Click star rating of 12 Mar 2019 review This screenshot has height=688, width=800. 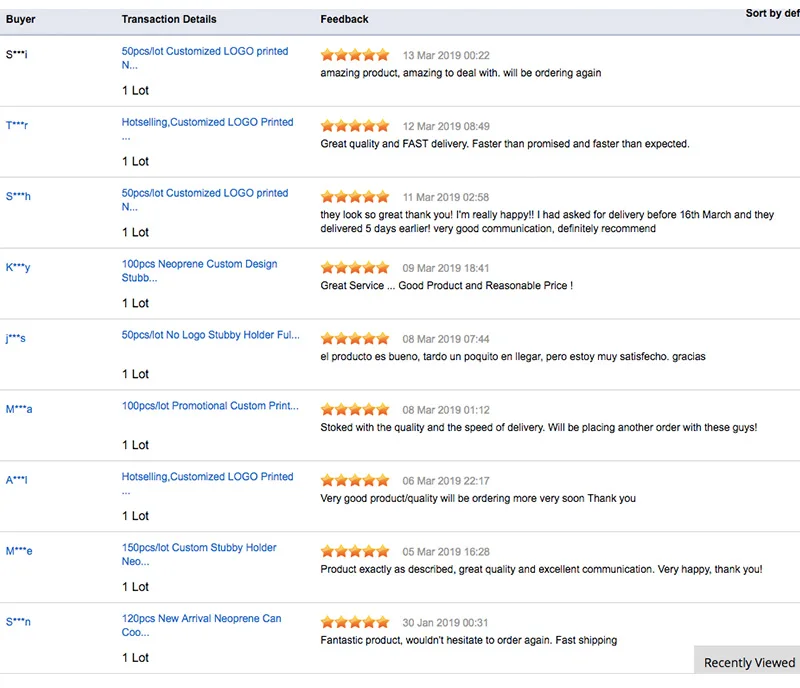coord(355,126)
